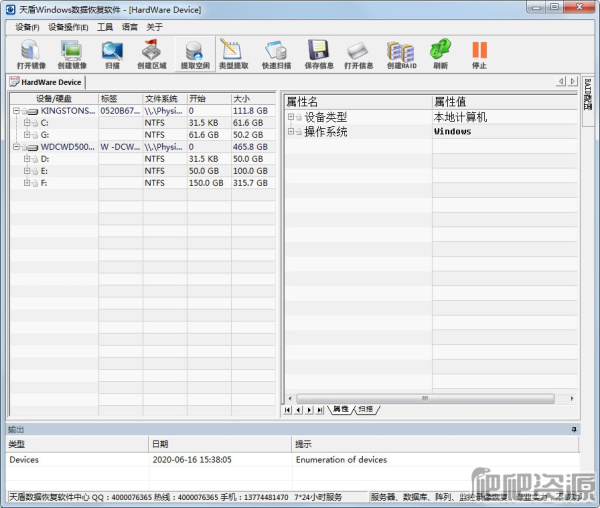Open the 设备操作(E) menu

(68, 27)
